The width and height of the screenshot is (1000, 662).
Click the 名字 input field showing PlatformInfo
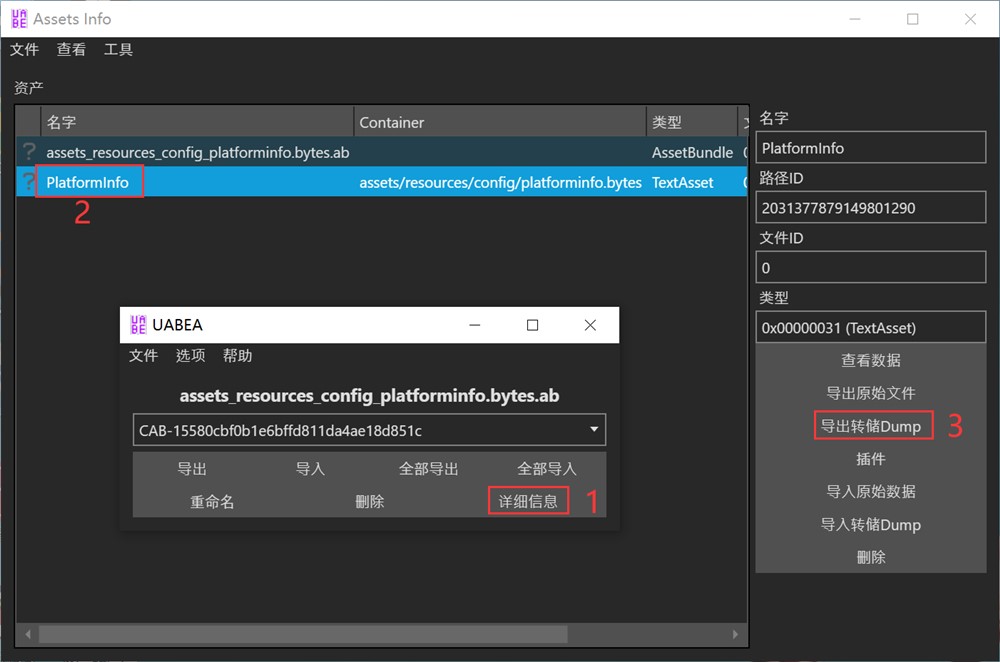pyautogui.click(x=871, y=148)
